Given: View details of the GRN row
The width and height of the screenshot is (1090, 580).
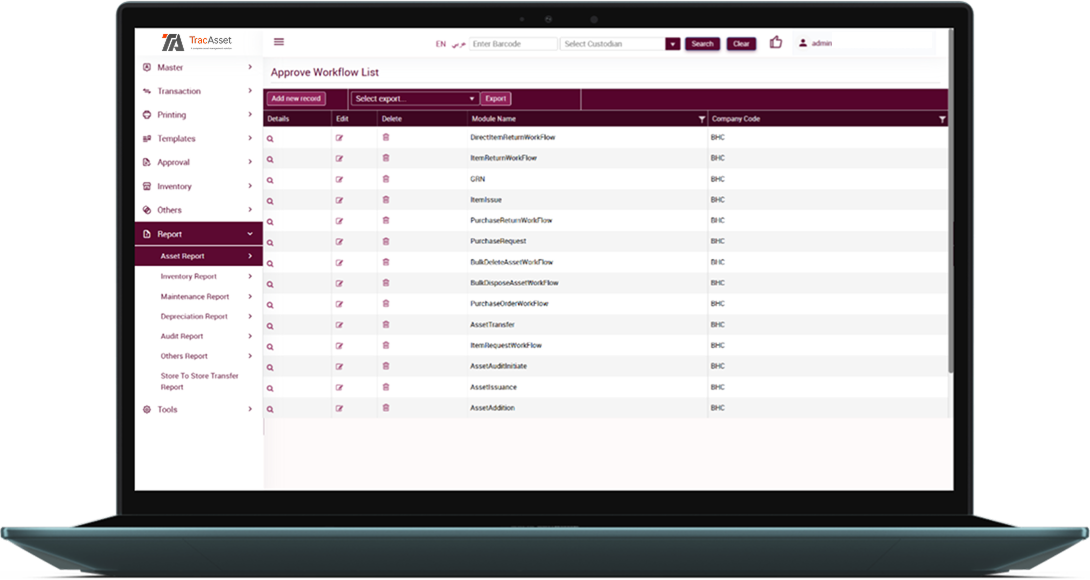Looking at the screenshot, I should pyautogui.click(x=270, y=180).
